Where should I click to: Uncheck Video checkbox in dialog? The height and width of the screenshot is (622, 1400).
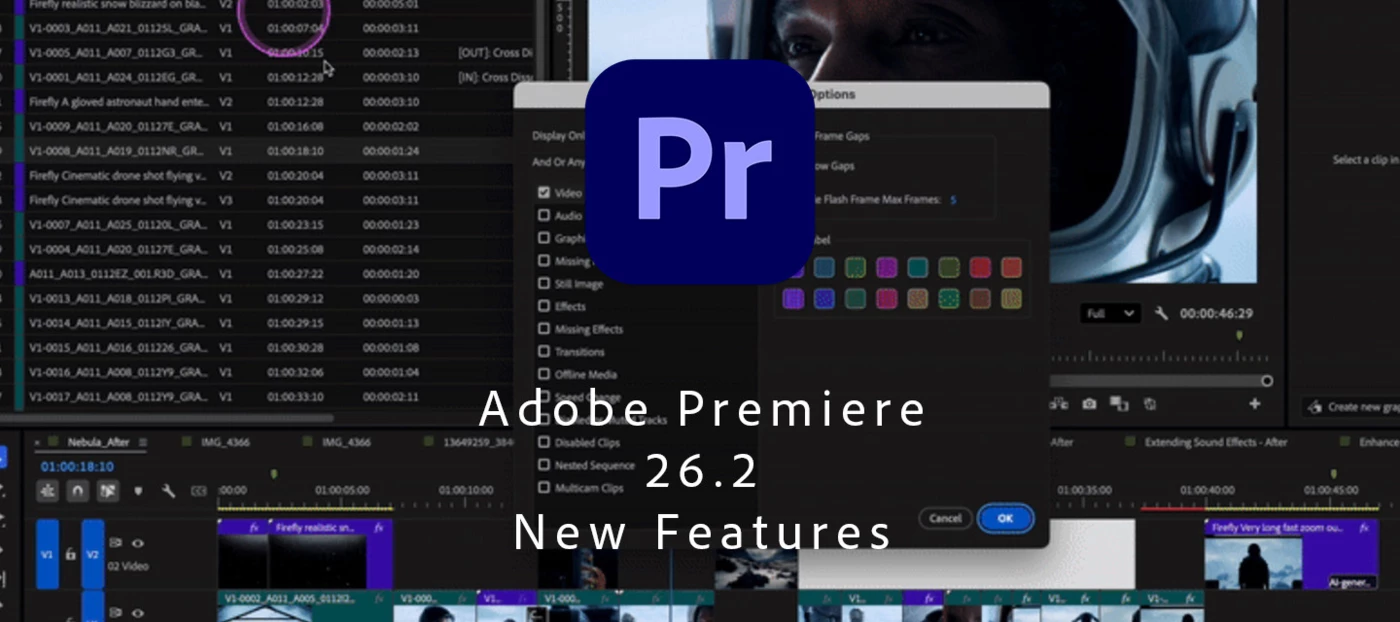coord(544,192)
